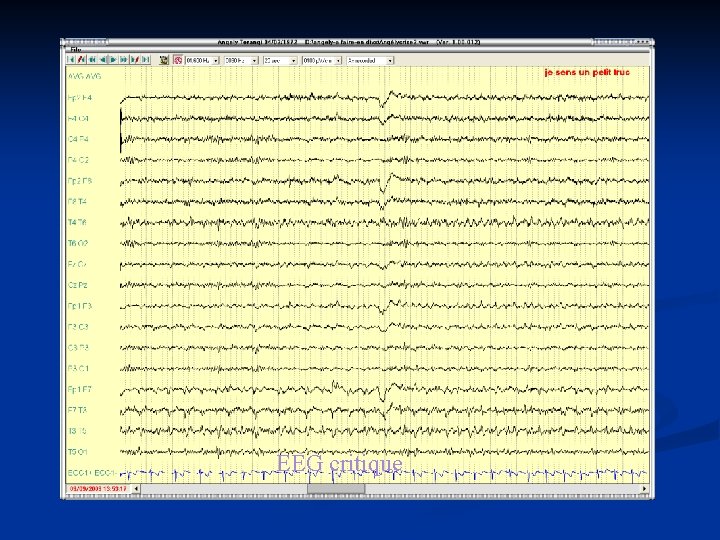Select the T6 O2 channel label
The image size is (720, 540).
tap(78, 243)
